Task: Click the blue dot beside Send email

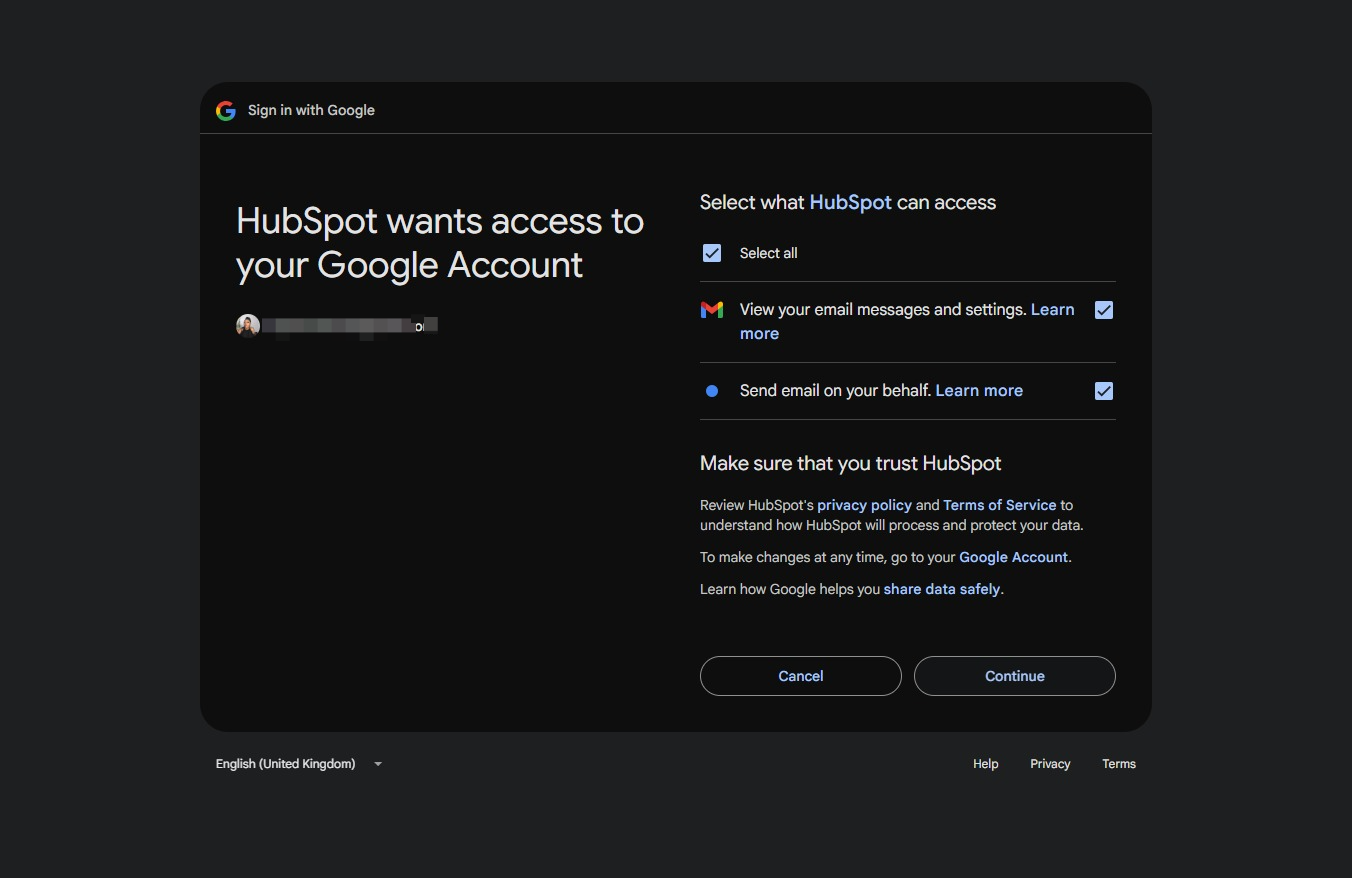Action: click(712, 391)
